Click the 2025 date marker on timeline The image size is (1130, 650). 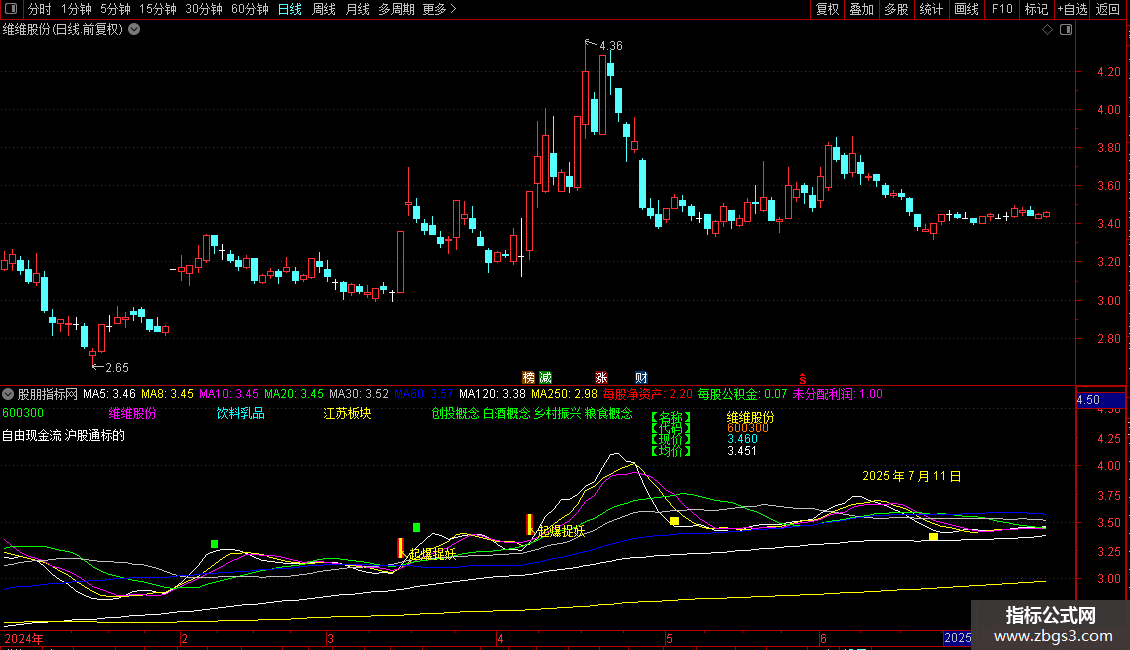[958, 638]
